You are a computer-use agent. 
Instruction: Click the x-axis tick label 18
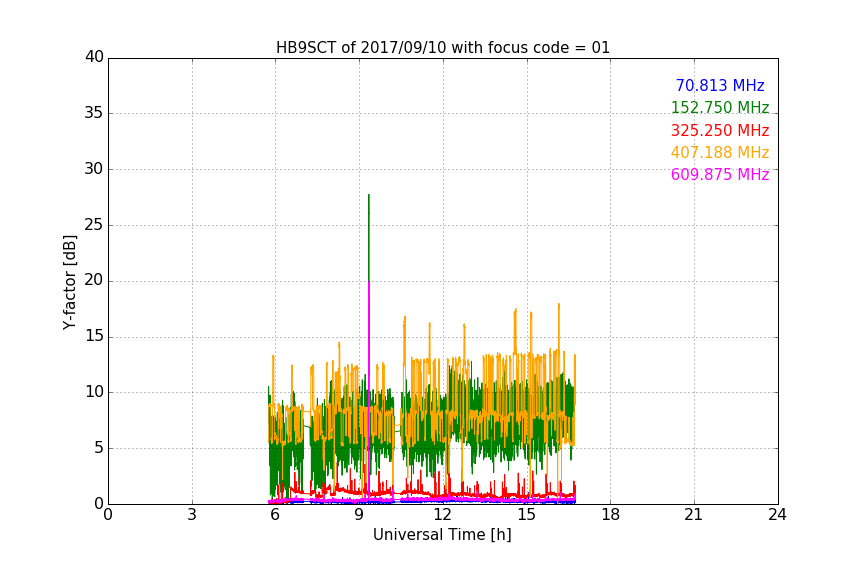[610, 515]
